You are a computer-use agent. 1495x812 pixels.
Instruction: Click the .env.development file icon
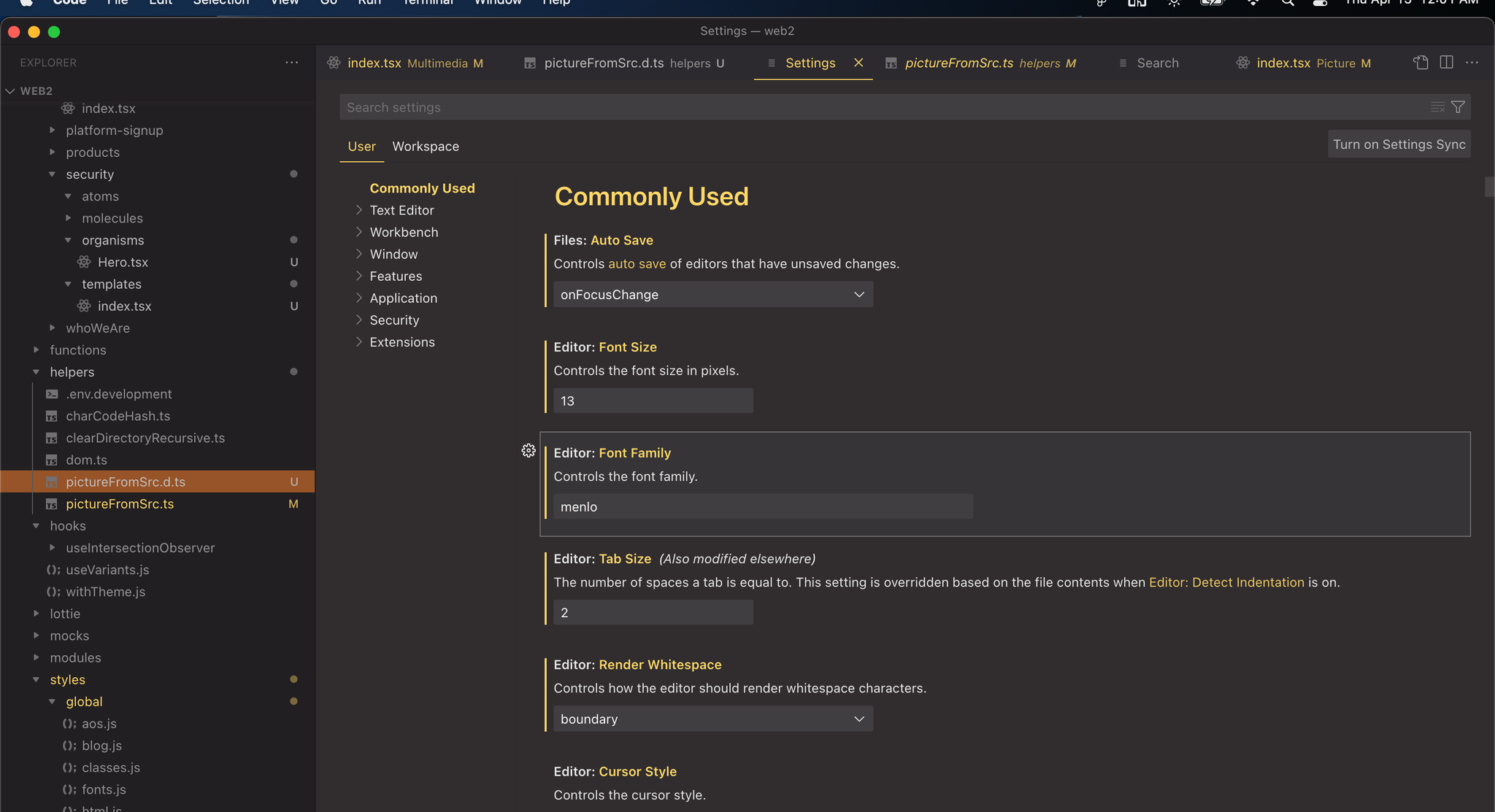click(x=52, y=394)
